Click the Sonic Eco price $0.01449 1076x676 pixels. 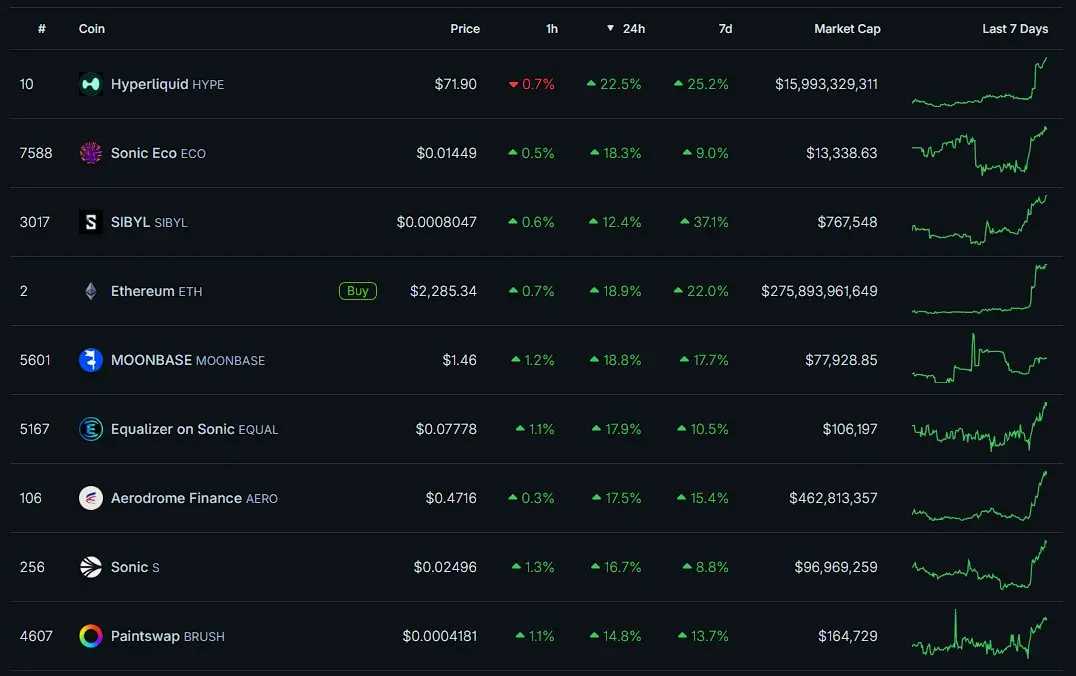[446, 153]
